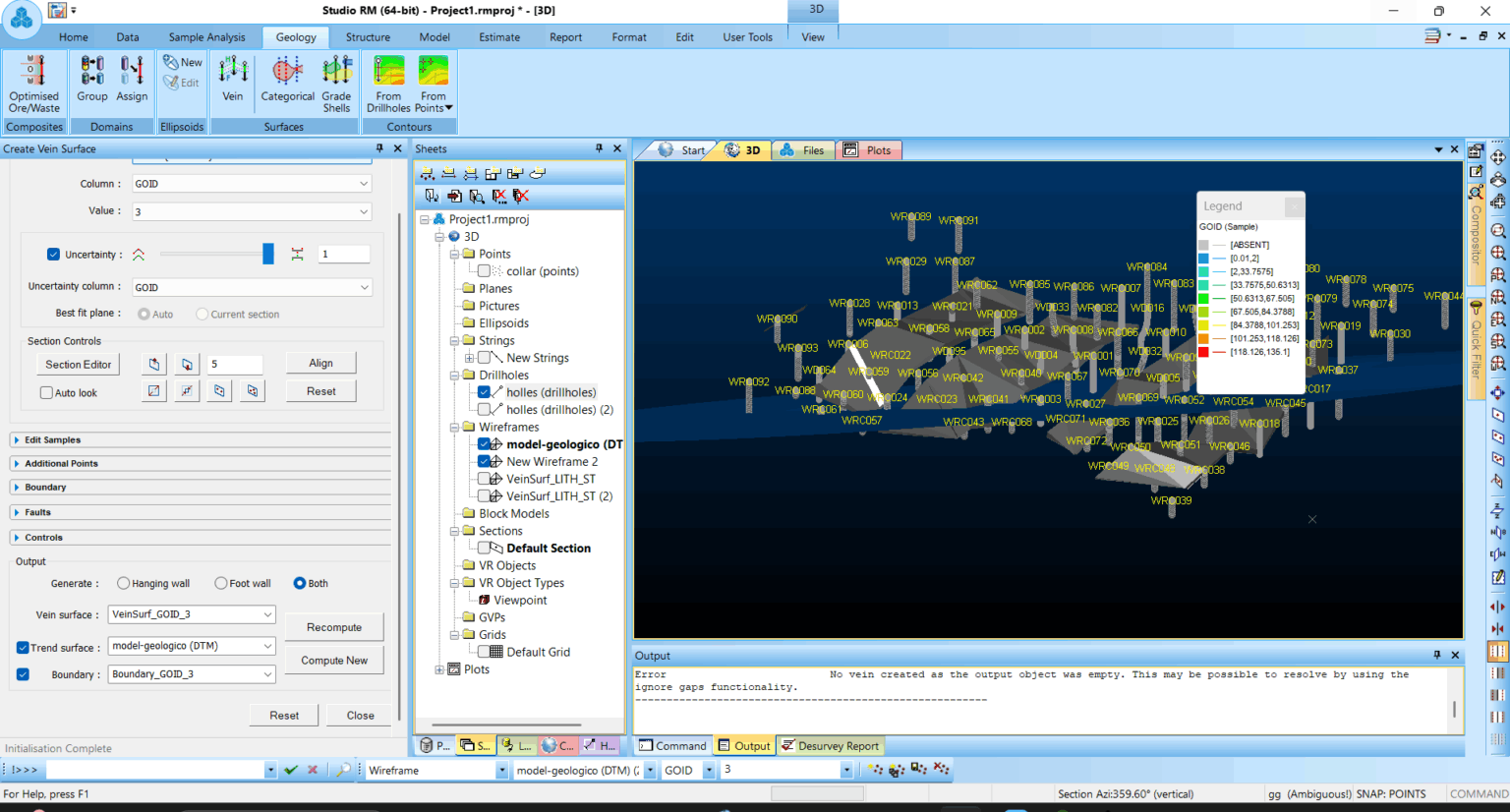
Task: Click the uncertainty value field showing 1
Action: coord(344,255)
